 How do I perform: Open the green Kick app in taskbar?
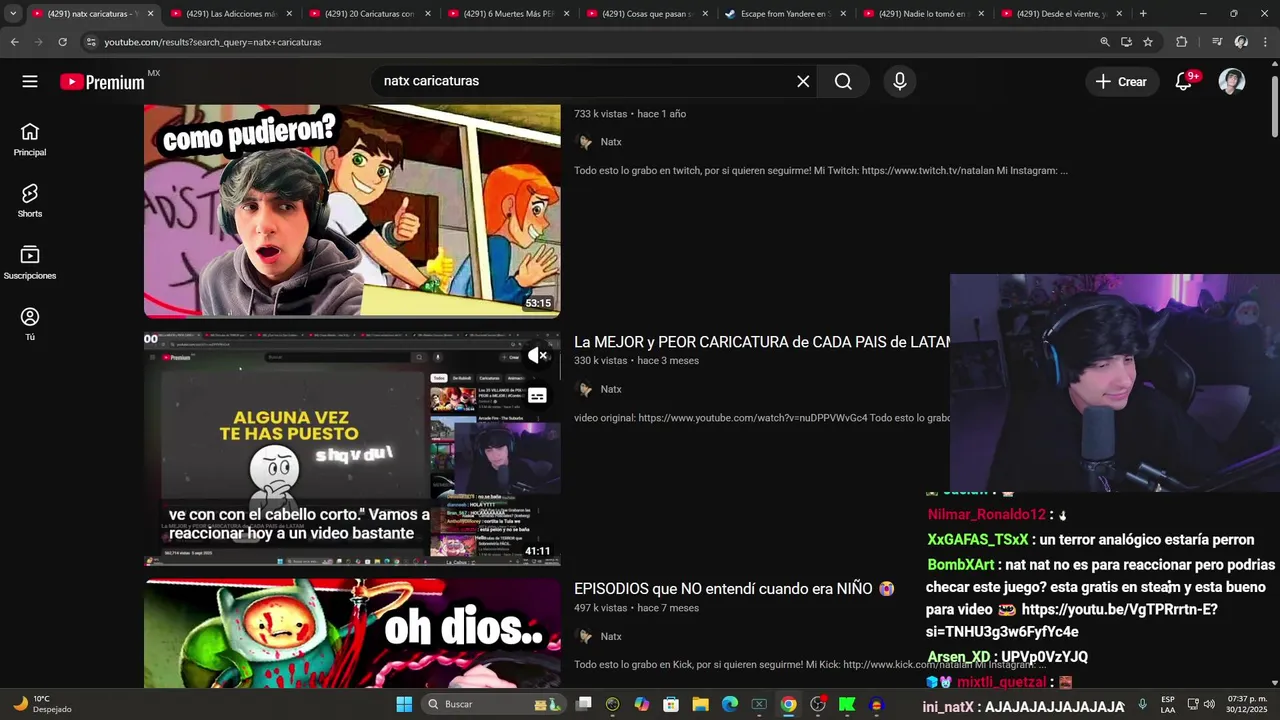pyautogui.click(x=847, y=704)
